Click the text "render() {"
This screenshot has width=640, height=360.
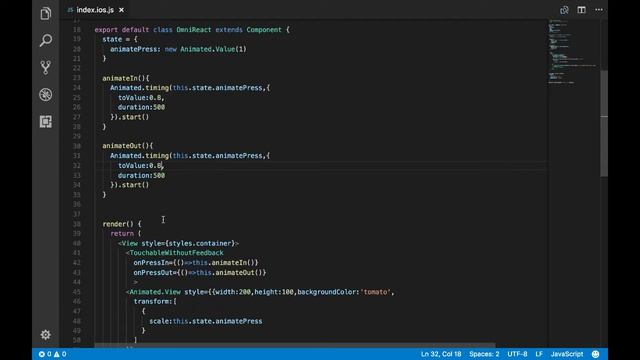pyautogui.click(x=122, y=224)
